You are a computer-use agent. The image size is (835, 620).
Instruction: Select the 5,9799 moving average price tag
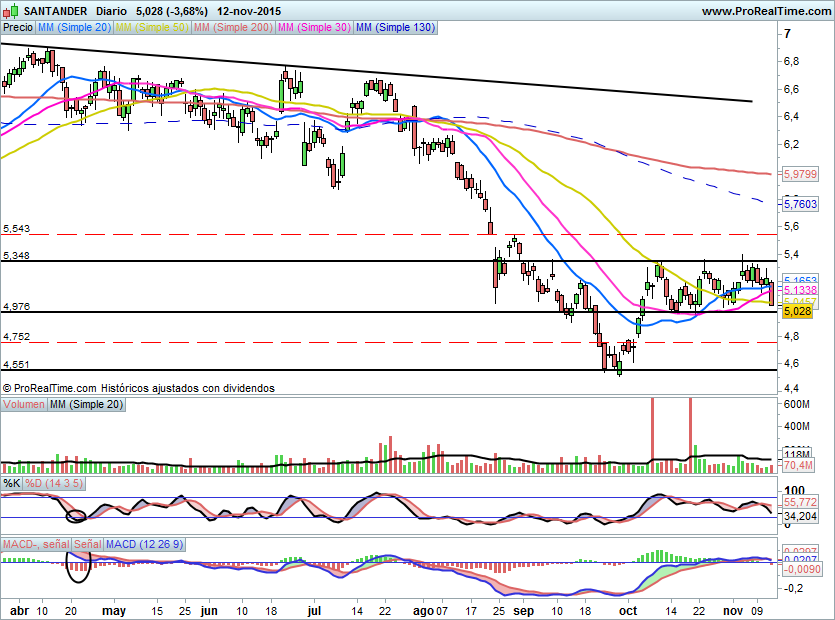click(x=800, y=174)
